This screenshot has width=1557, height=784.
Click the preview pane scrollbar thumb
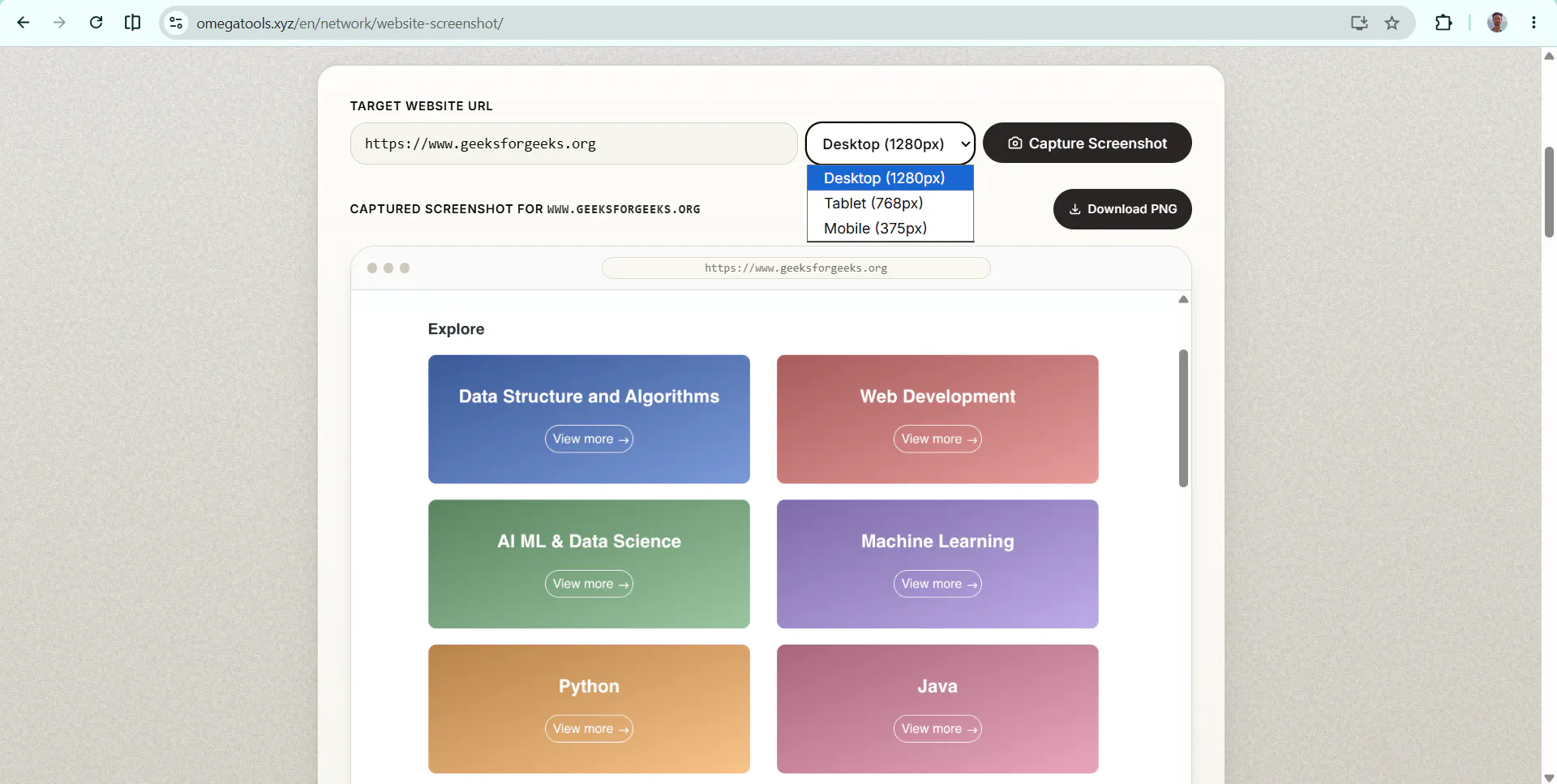(1183, 418)
